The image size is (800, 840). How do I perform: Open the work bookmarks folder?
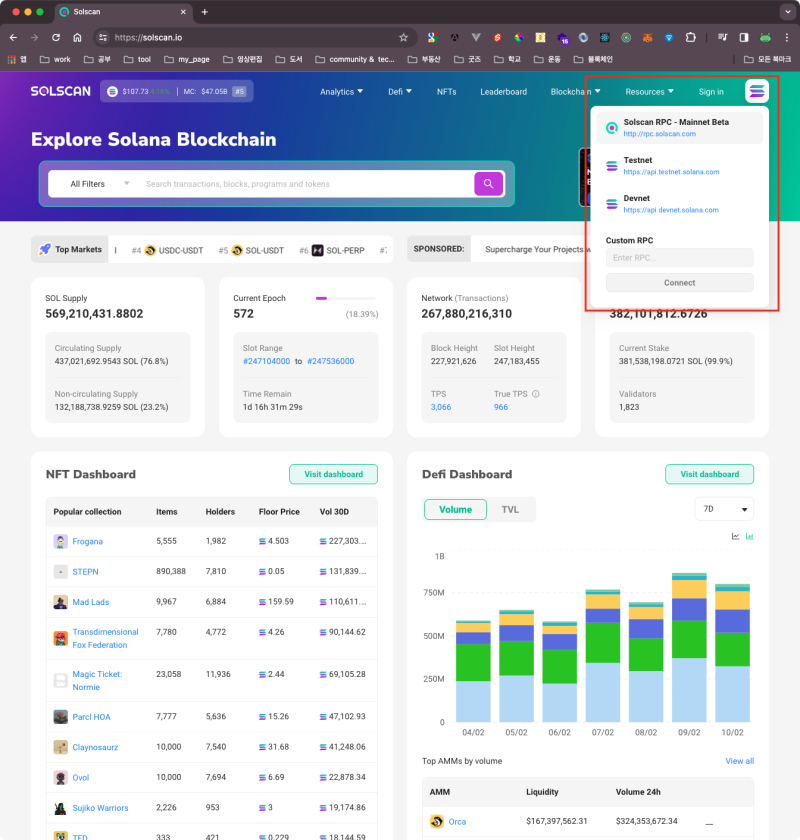click(x=55, y=59)
